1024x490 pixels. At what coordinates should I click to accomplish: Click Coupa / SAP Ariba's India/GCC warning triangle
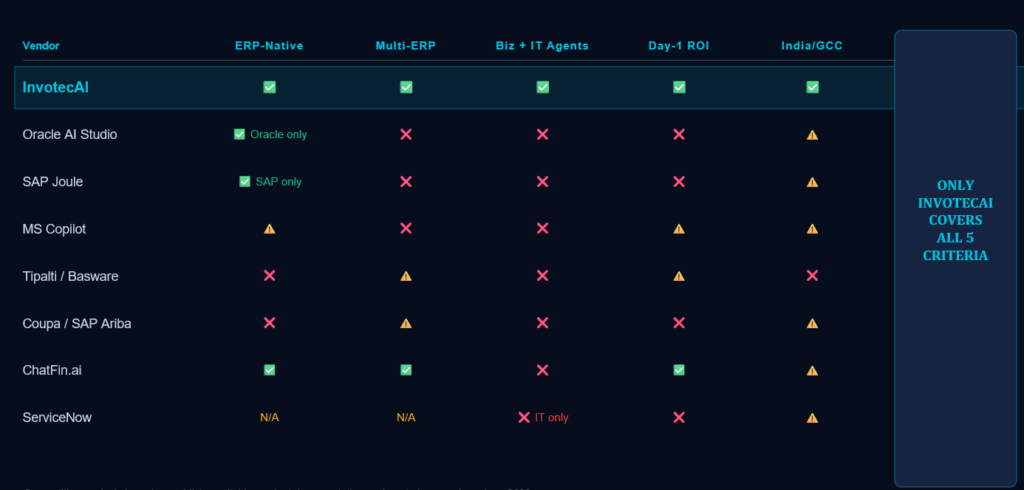pyautogui.click(x=812, y=323)
